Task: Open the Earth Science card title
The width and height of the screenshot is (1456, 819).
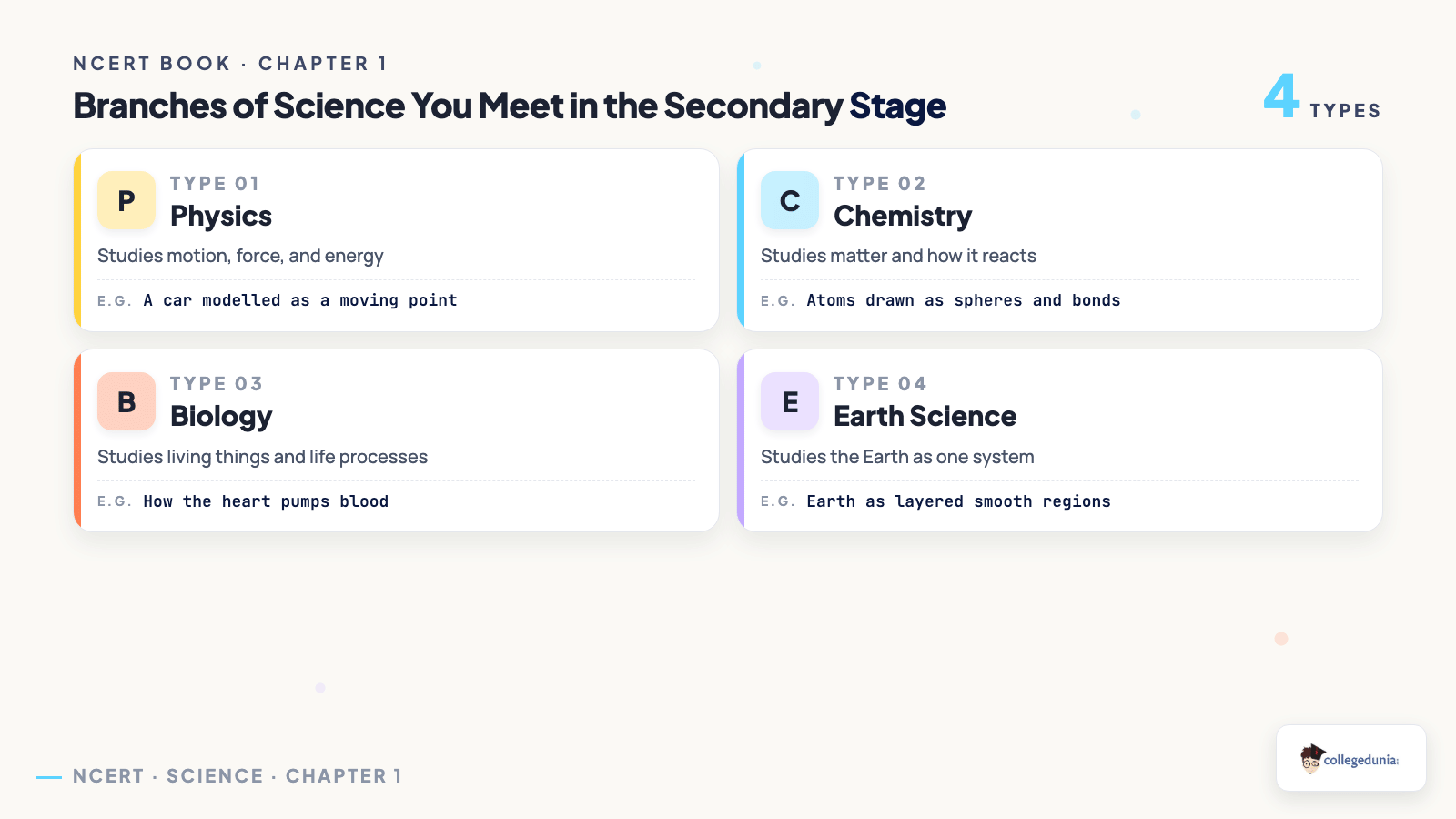Action: (925, 416)
